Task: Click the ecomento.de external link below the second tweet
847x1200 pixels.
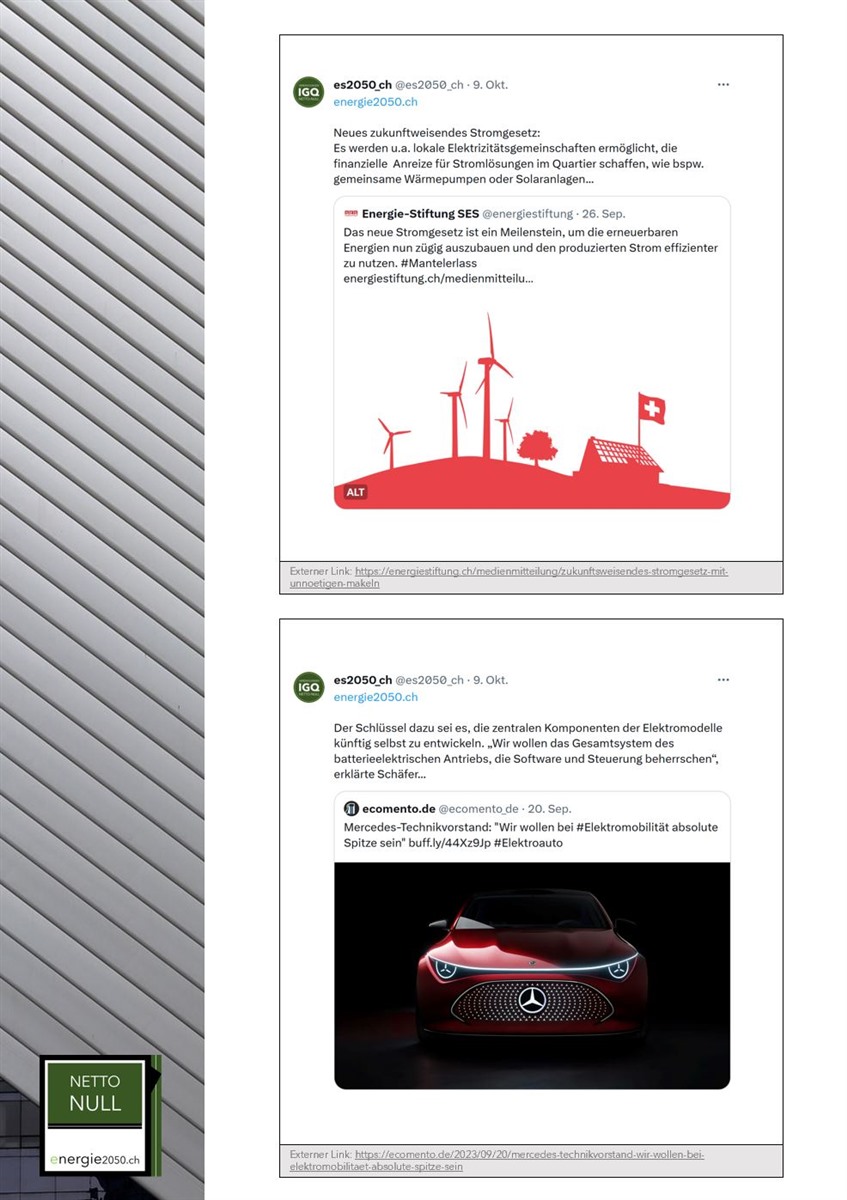Action: [x=497, y=1160]
